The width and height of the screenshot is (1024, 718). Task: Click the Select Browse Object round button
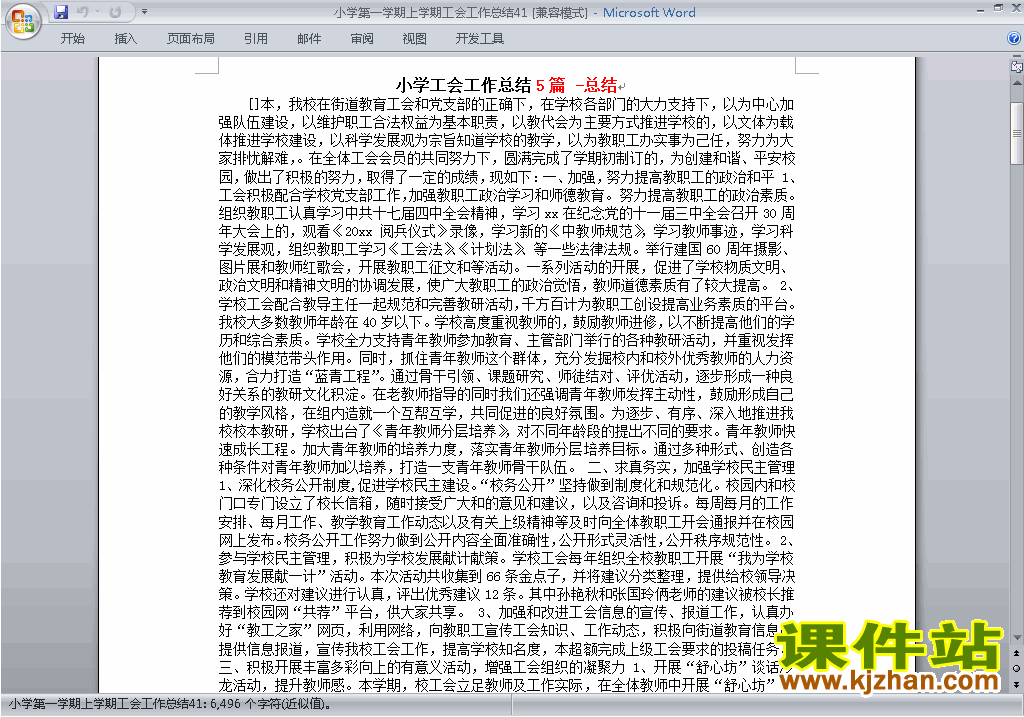click(x=1017, y=668)
